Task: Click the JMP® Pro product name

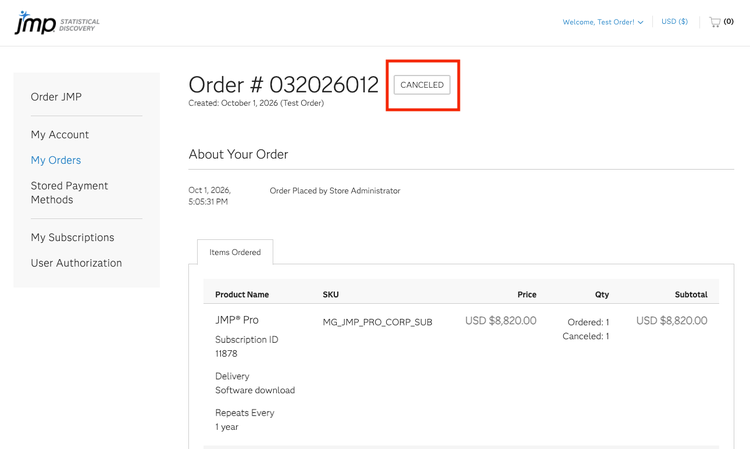Action: [x=237, y=320]
